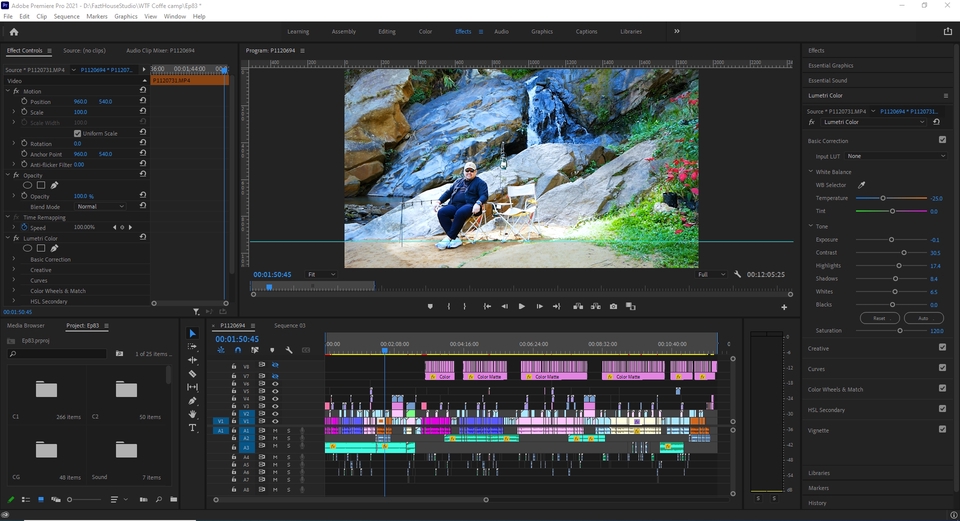Solo audio track A2
Viewport: 960px width, 521px height.
288,439
